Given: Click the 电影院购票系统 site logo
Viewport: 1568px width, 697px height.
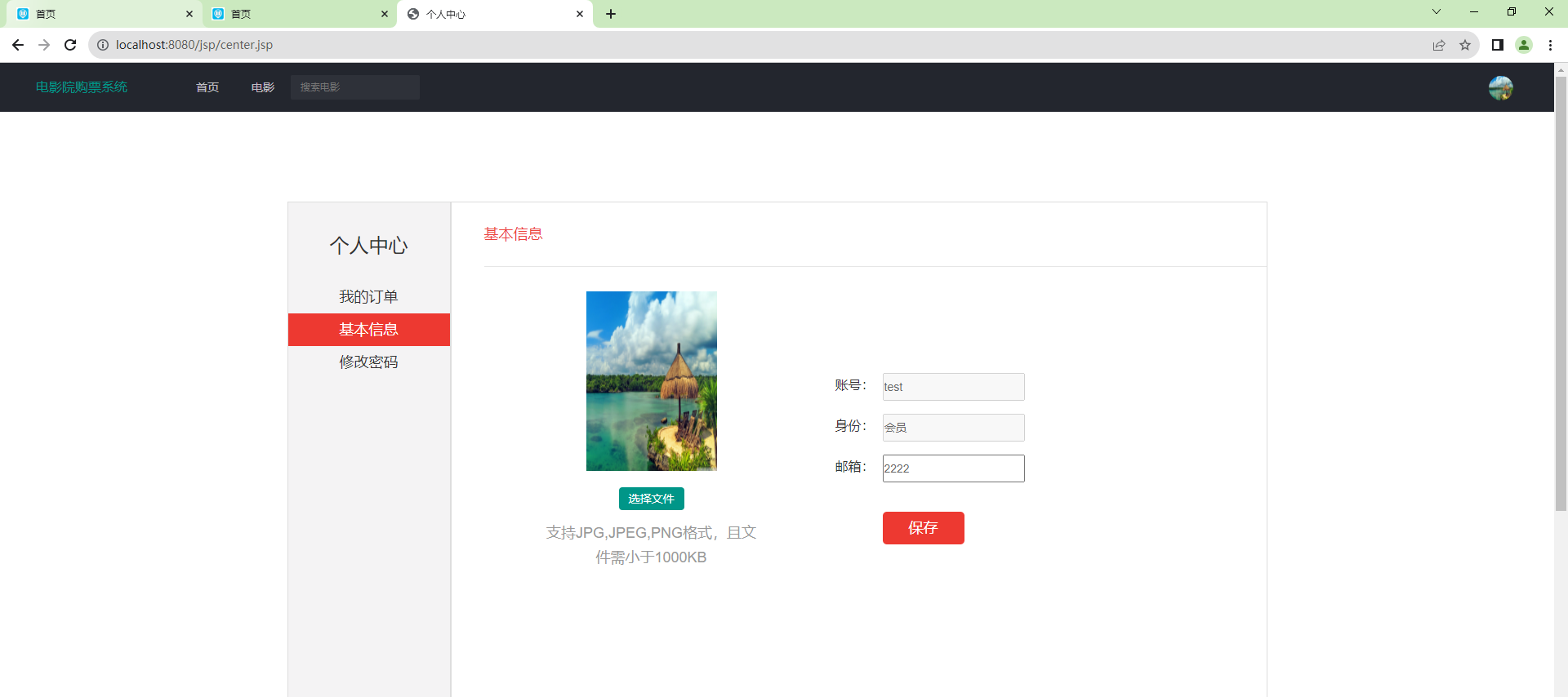Looking at the screenshot, I should click(82, 87).
